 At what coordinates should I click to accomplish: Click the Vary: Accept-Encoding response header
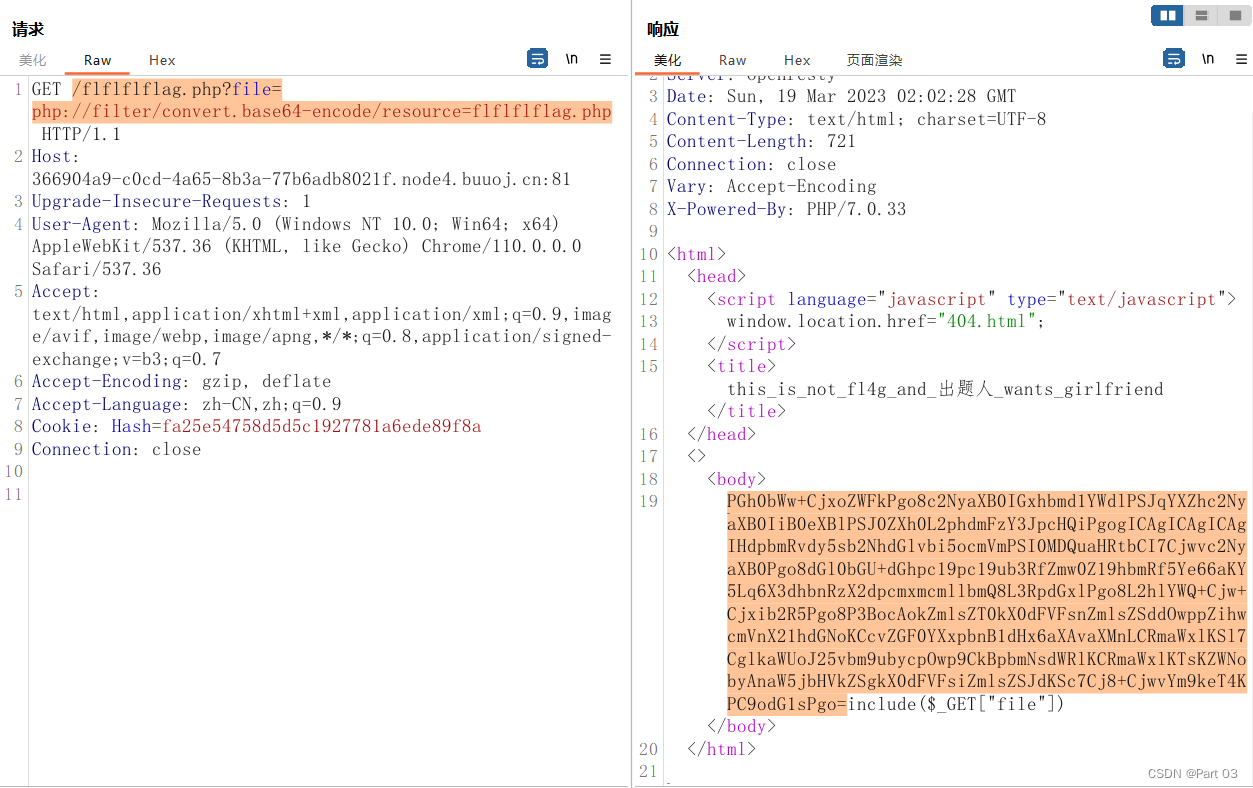771,186
